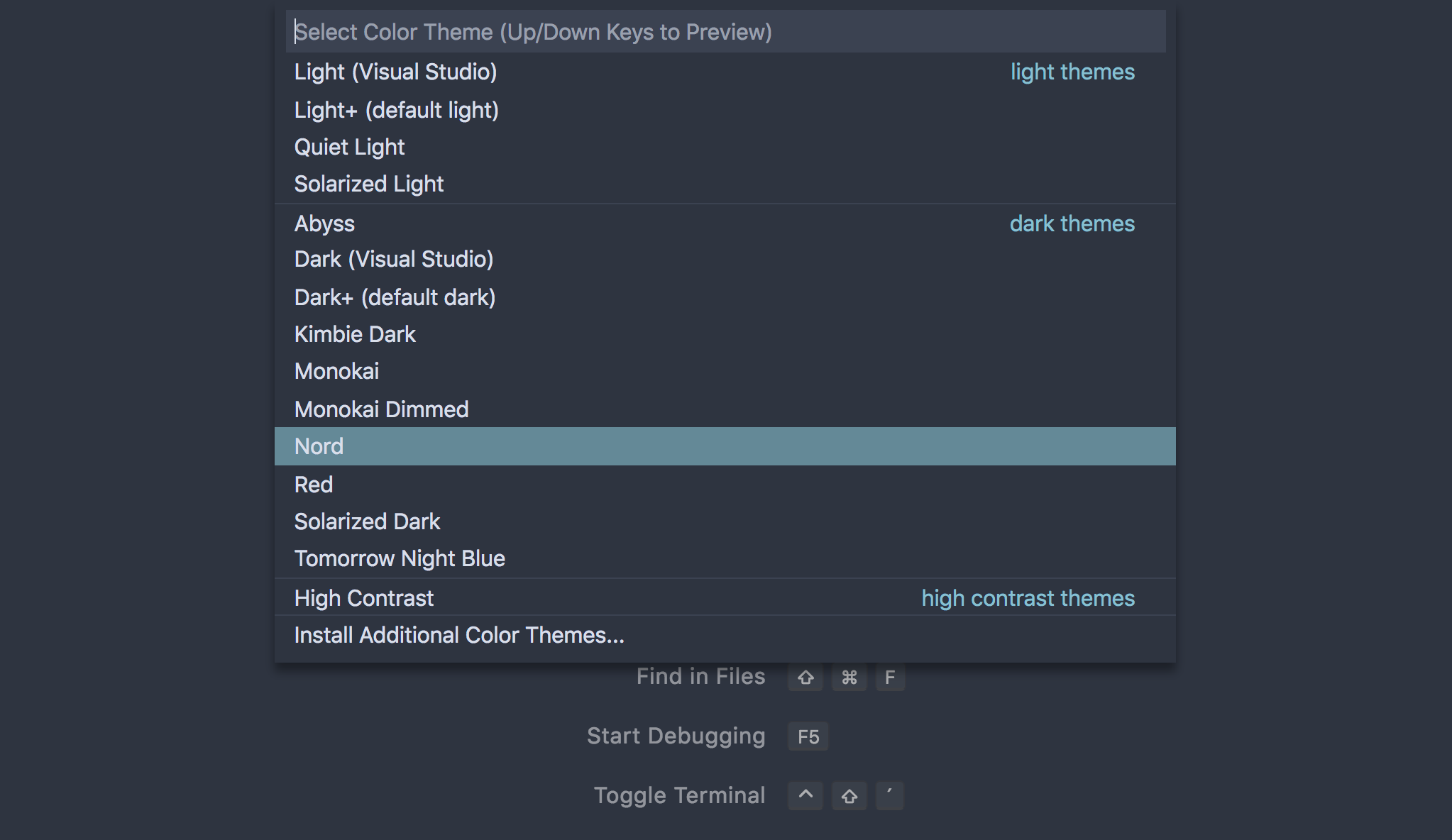Select Solarized Dark theme
Image resolution: width=1452 pixels, height=840 pixels.
(725, 521)
